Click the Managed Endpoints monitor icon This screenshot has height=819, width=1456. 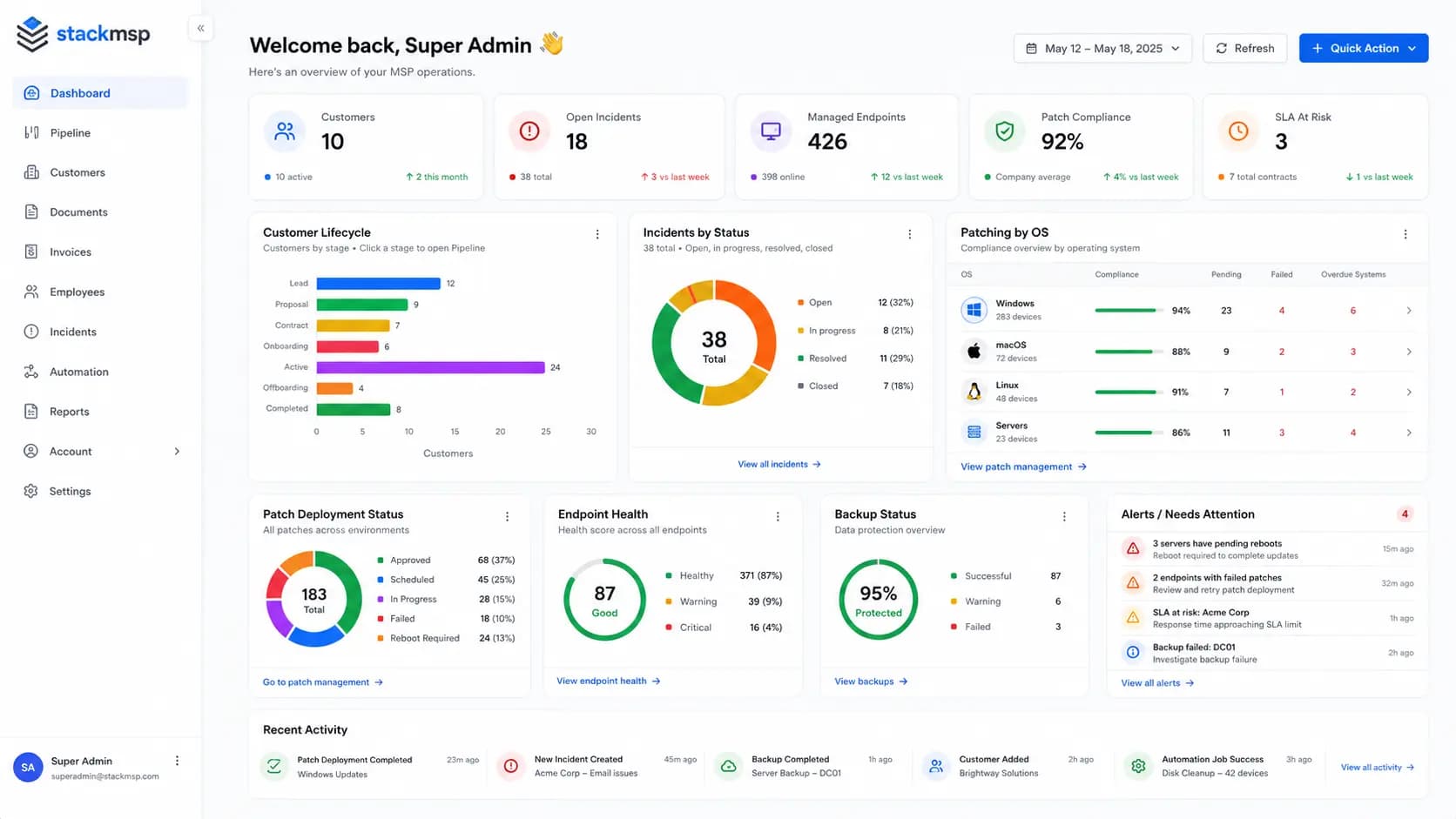tap(771, 131)
